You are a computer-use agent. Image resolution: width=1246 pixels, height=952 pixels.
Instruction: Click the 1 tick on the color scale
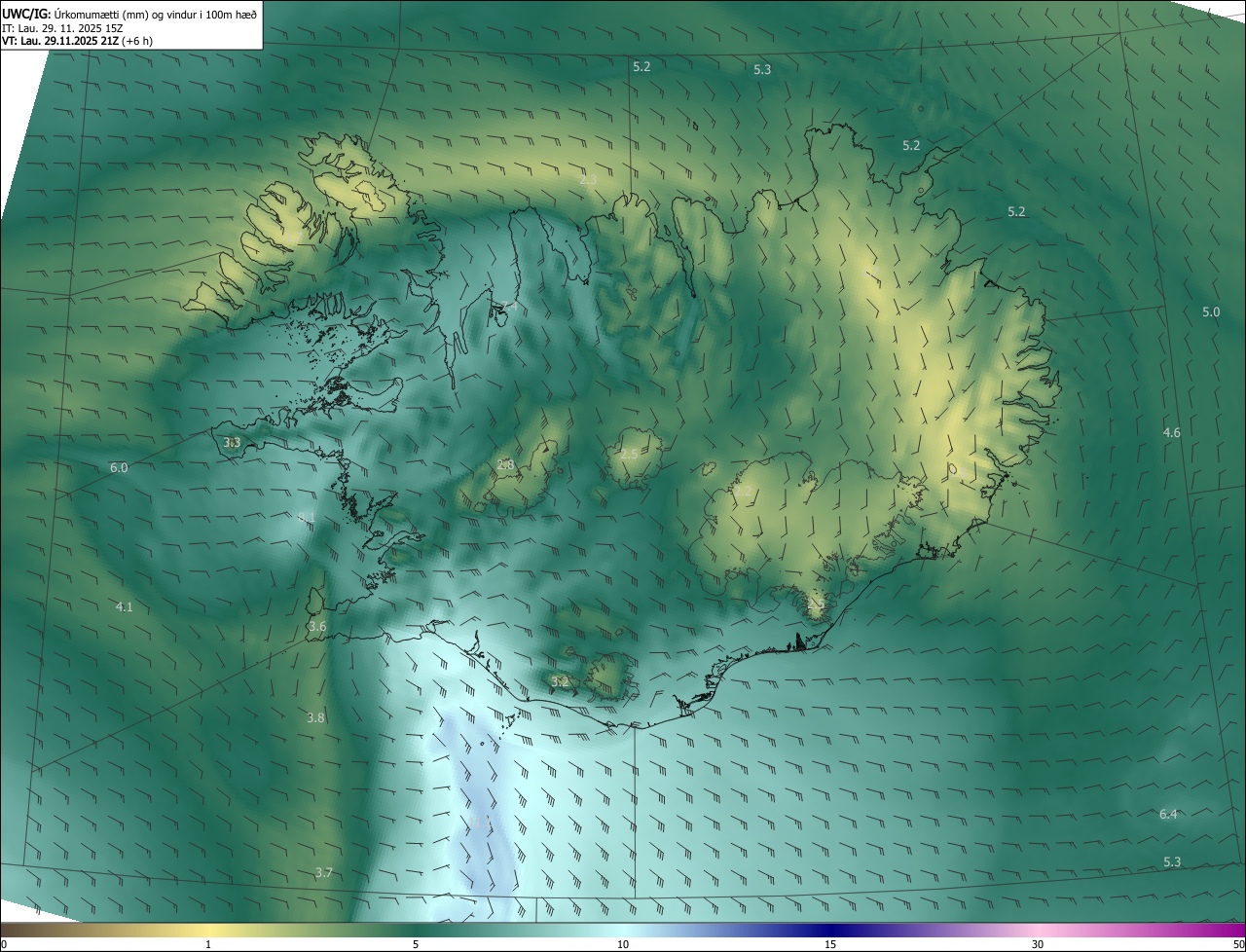208,944
